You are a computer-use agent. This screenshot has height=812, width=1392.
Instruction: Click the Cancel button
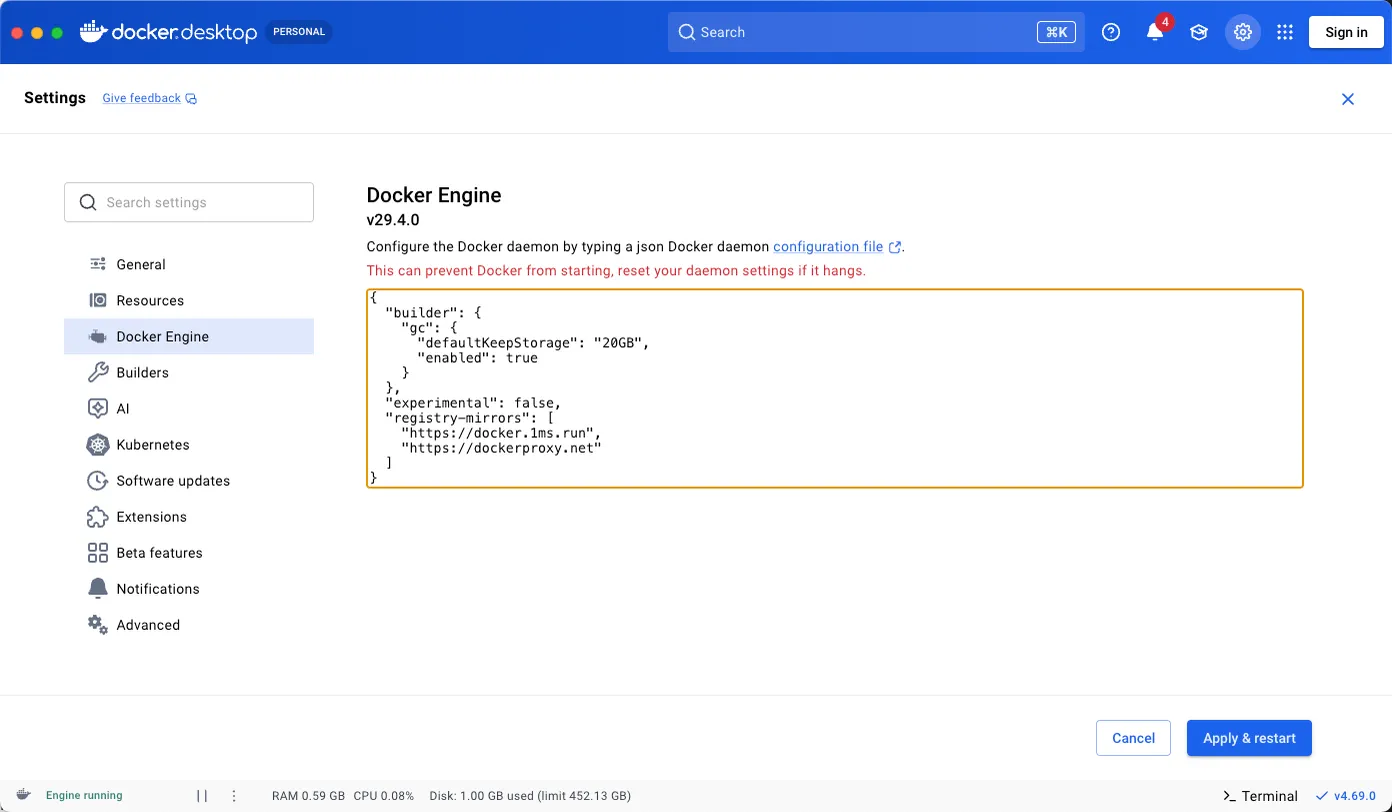tap(1133, 738)
